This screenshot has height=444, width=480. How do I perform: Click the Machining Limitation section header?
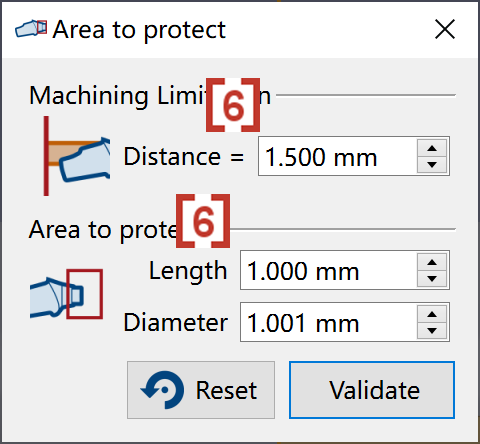[x=150, y=96]
